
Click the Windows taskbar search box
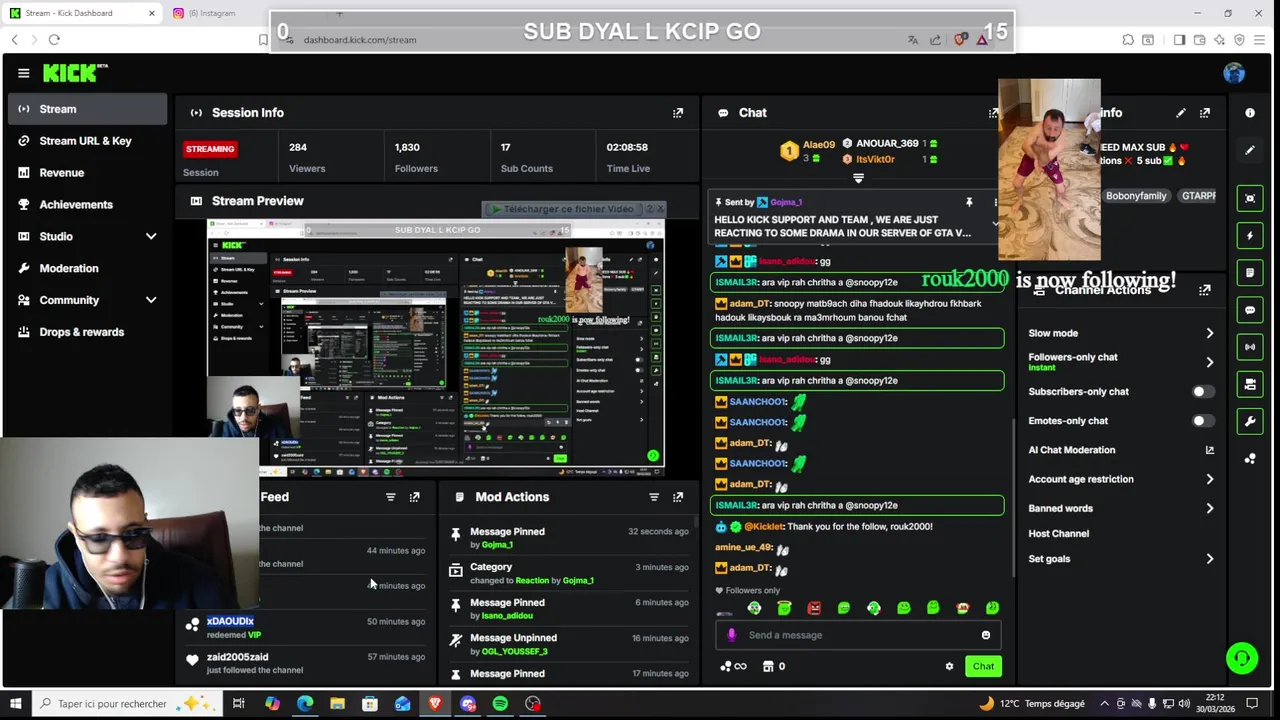[125, 704]
